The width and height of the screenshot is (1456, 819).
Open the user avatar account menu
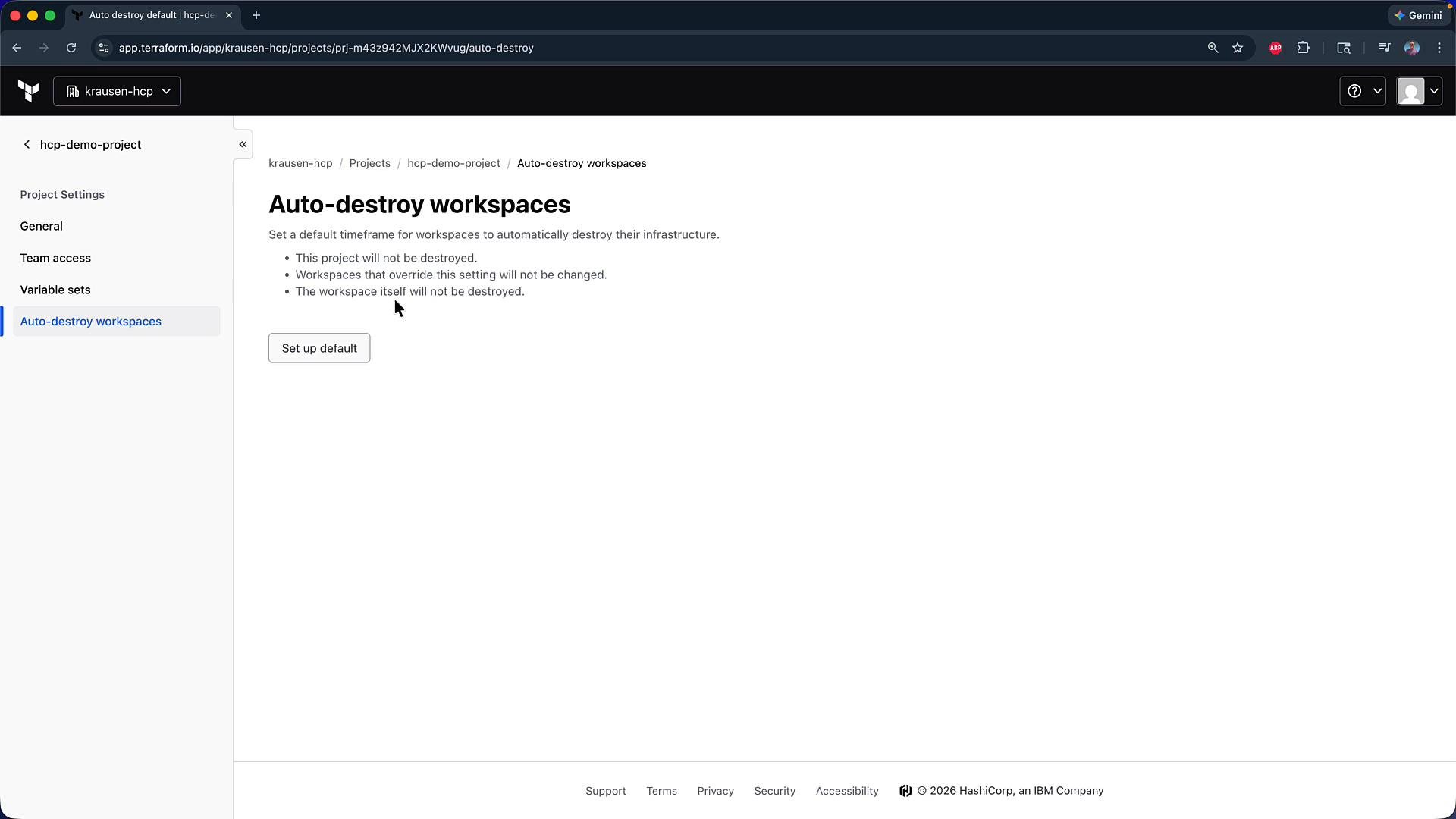click(x=1419, y=91)
